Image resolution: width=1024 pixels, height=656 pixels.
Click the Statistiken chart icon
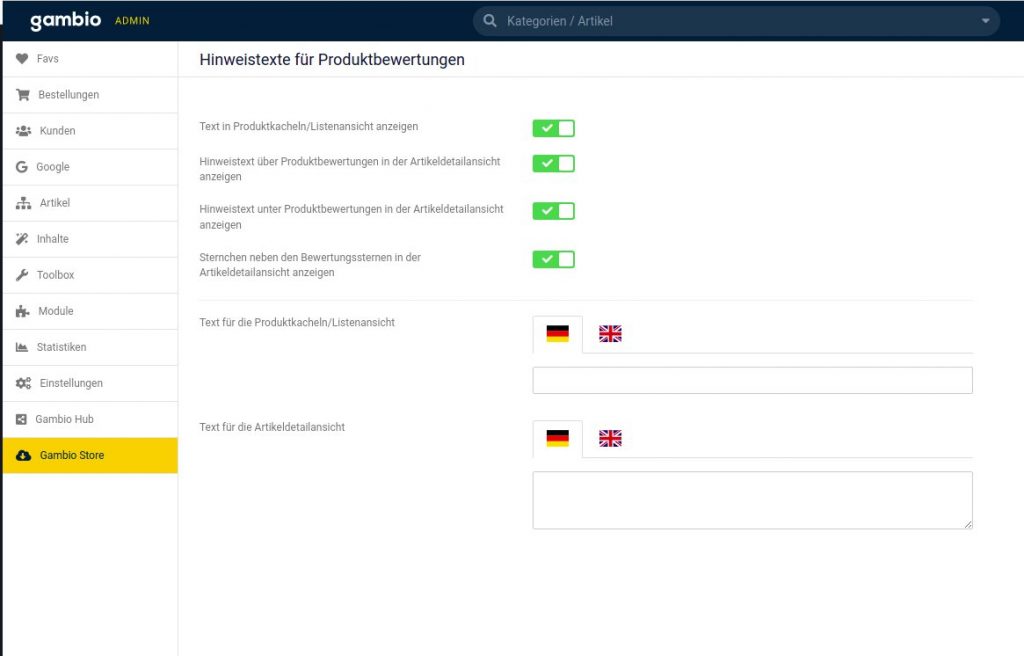coord(22,347)
